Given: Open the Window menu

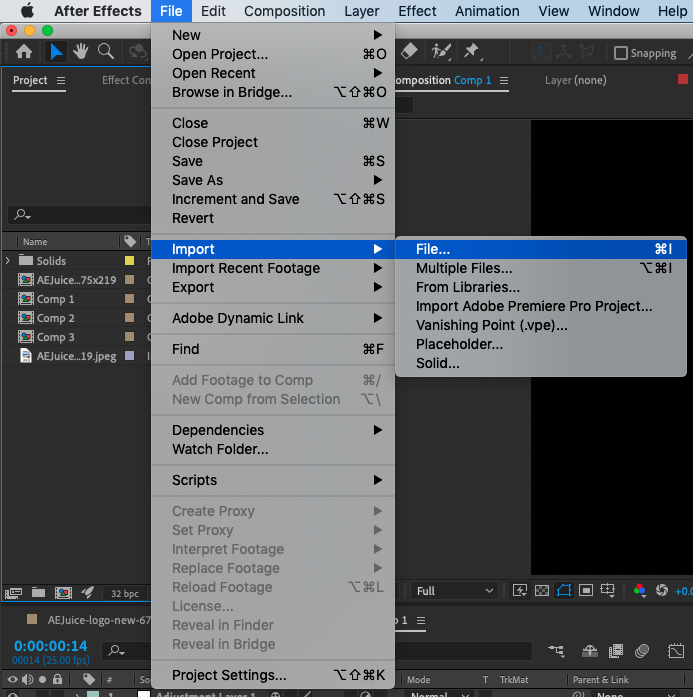Looking at the screenshot, I should (613, 11).
